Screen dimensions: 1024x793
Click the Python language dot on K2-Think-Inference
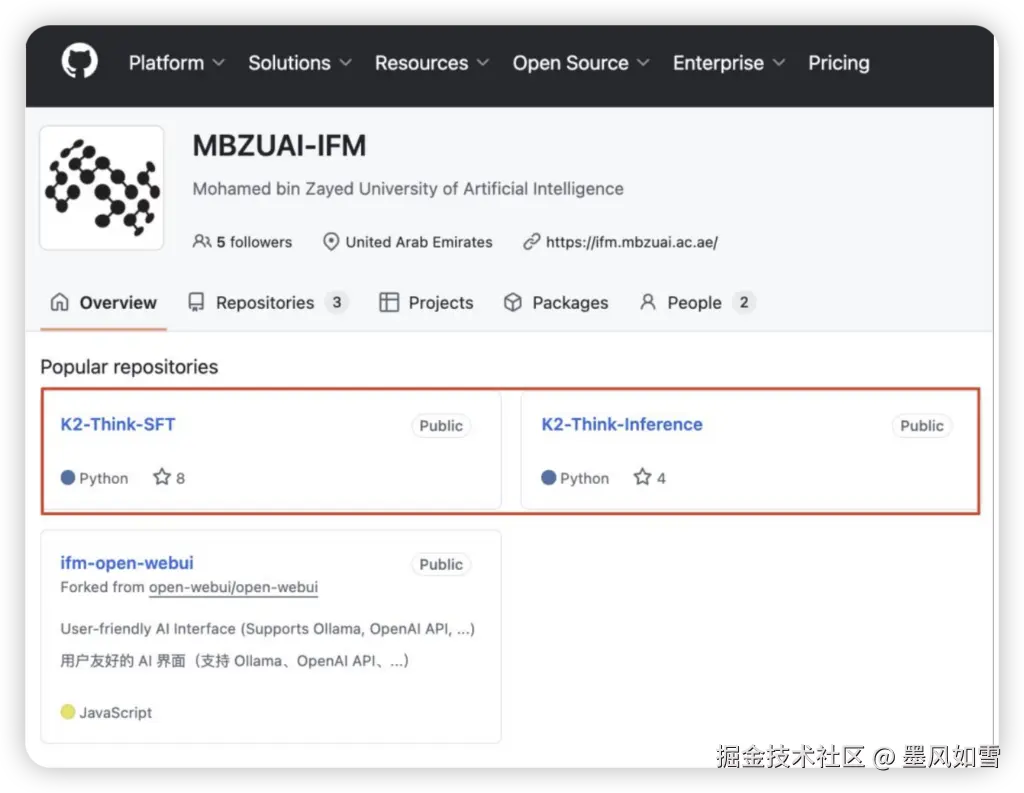(x=549, y=477)
